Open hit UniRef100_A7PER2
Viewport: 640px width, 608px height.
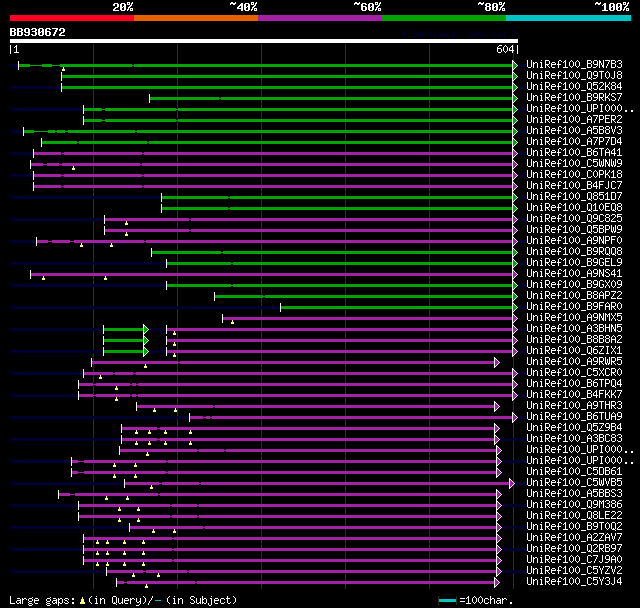click(x=574, y=120)
